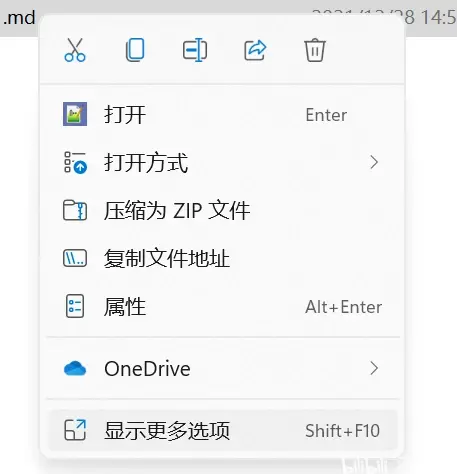This screenshot has height=474, width=457.
Task: Click the Delete trash can icon
Action: pyautogui.click(x=315, y=50)
